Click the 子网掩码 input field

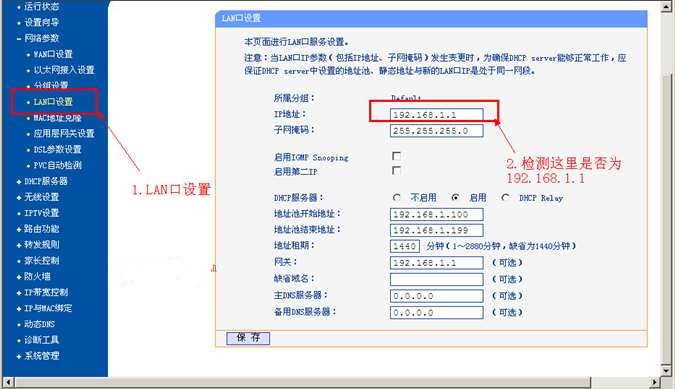pyautogui.click(x=437, y=131)
